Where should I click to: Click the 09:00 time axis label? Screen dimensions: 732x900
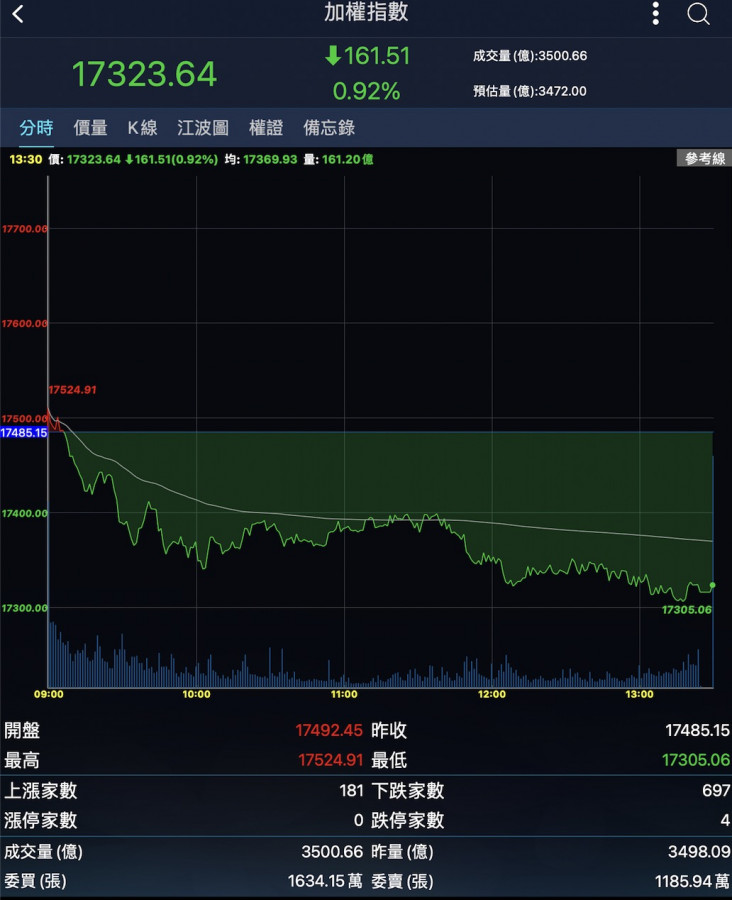pos(49,694)
